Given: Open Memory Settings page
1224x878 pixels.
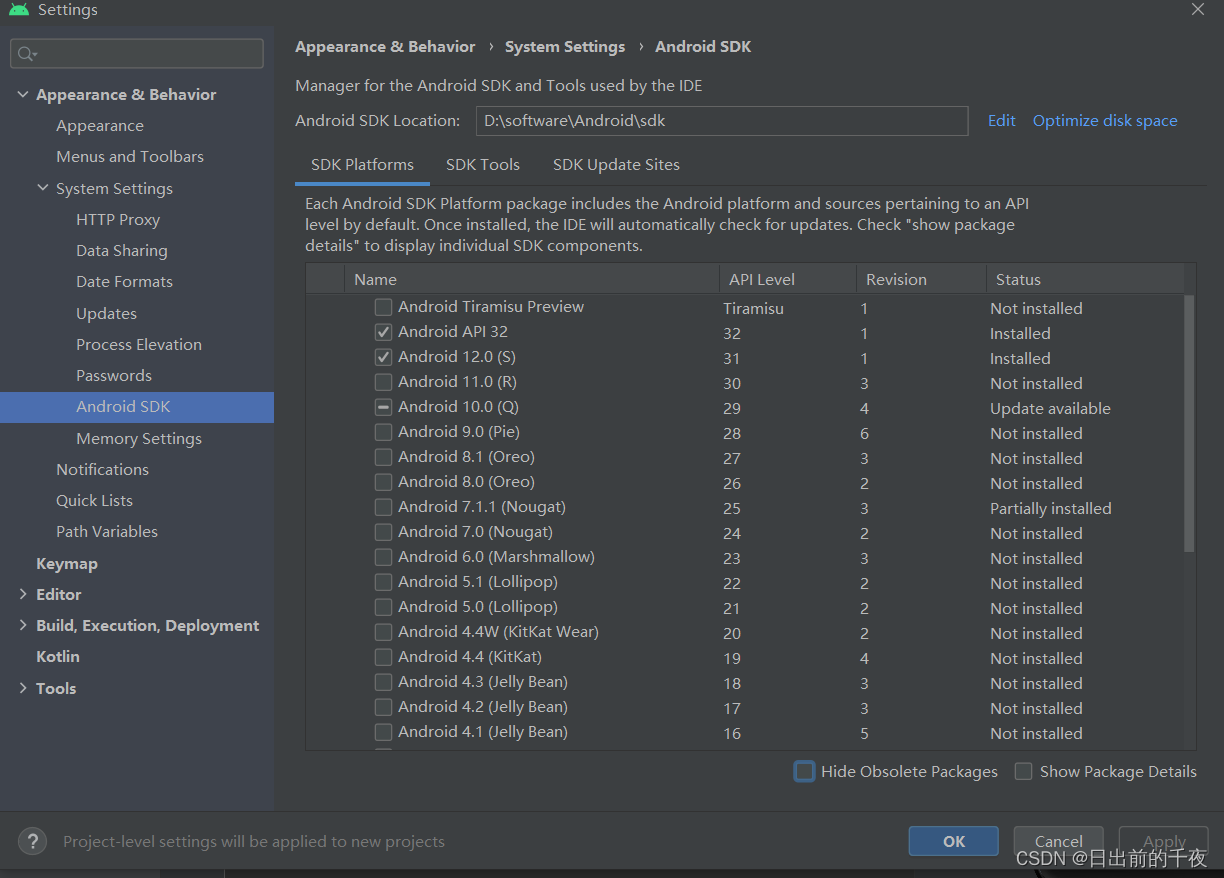Looking at the screenshot, I should (x=139, y=438).
